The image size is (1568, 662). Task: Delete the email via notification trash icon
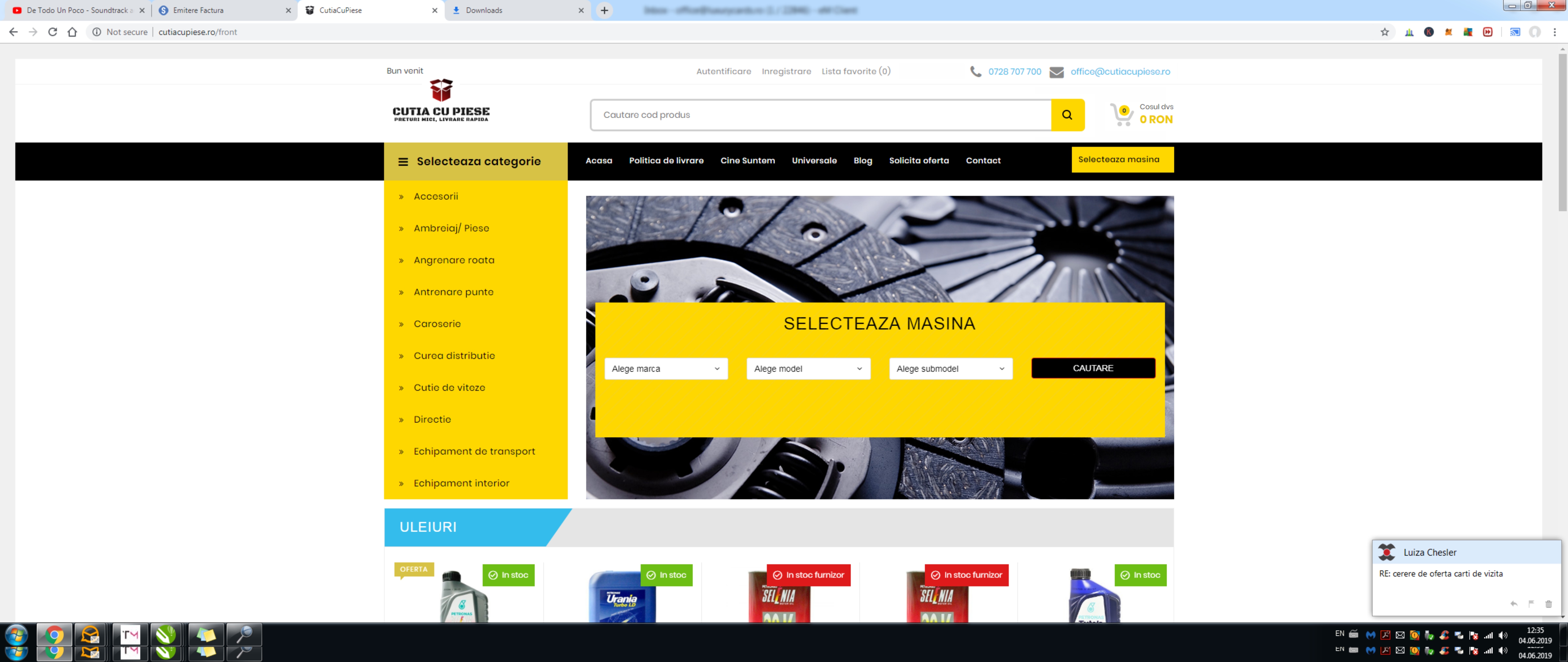click(1549, 603)
